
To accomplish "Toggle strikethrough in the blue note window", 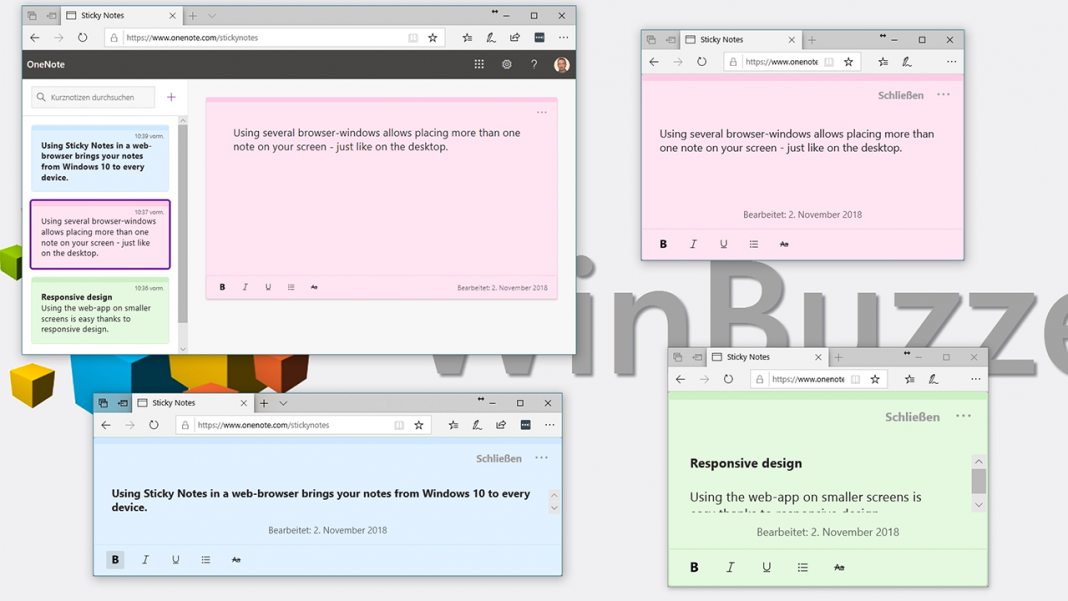I will click(236, 559).
